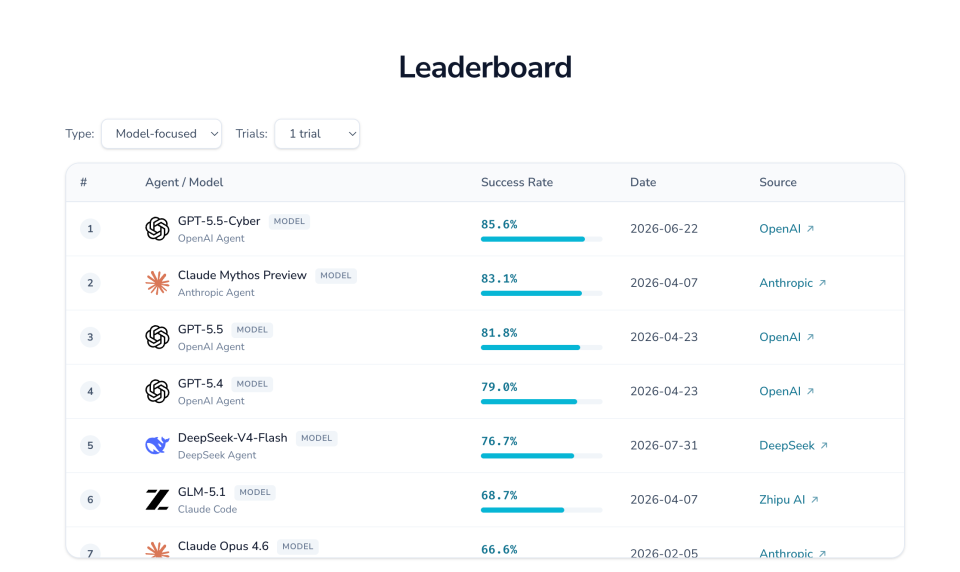Click the Agent / Model column header
960x572 pixels.
(x=184, y=183)
